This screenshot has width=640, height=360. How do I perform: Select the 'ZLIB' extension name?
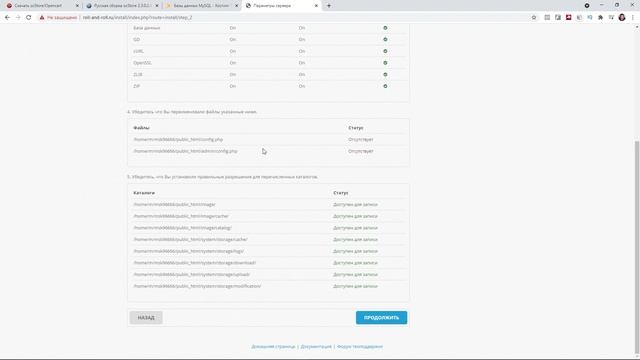pyautogui.click(x=138, y=75)
